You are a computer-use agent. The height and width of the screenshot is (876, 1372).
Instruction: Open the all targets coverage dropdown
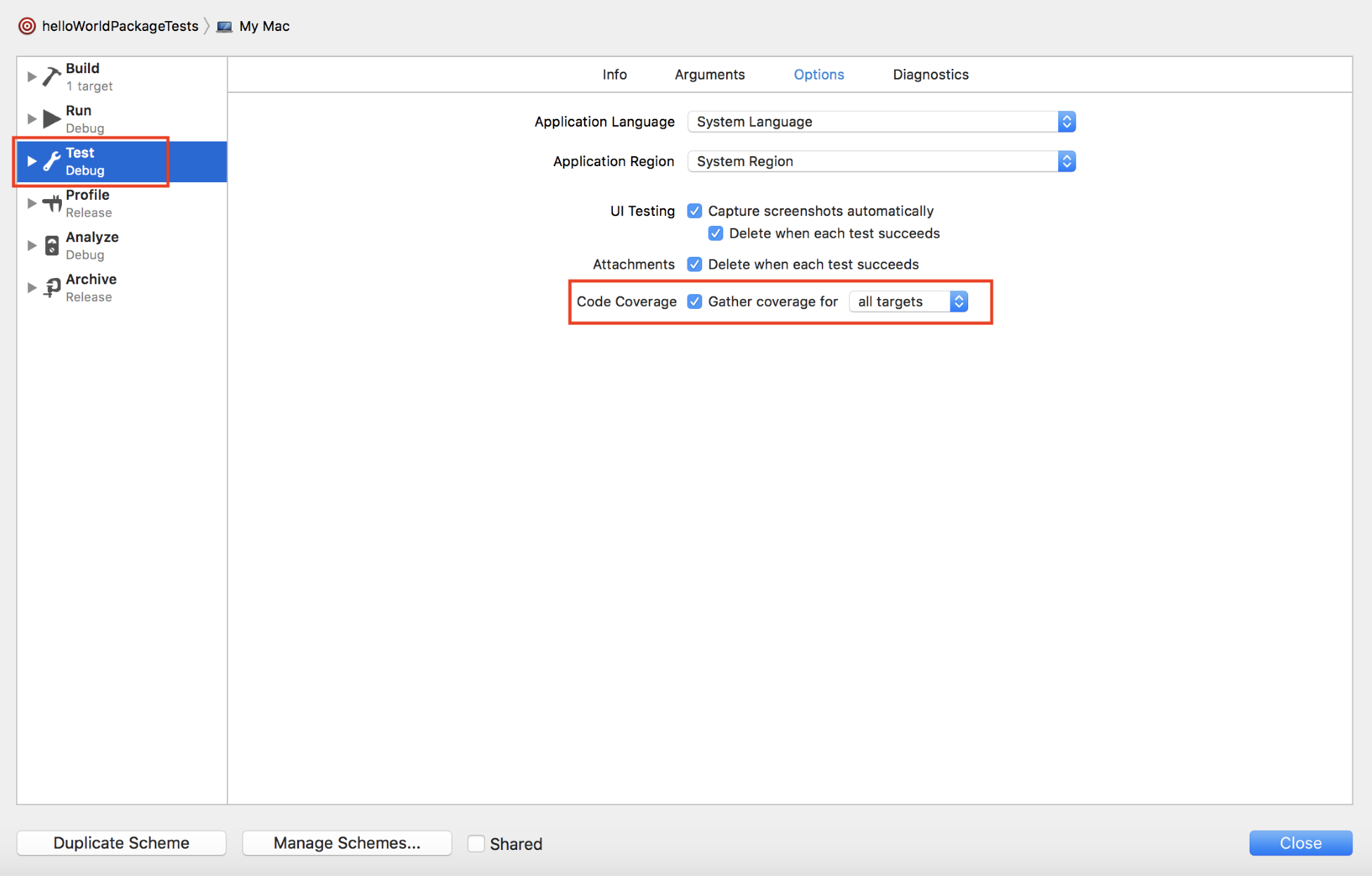908,302
